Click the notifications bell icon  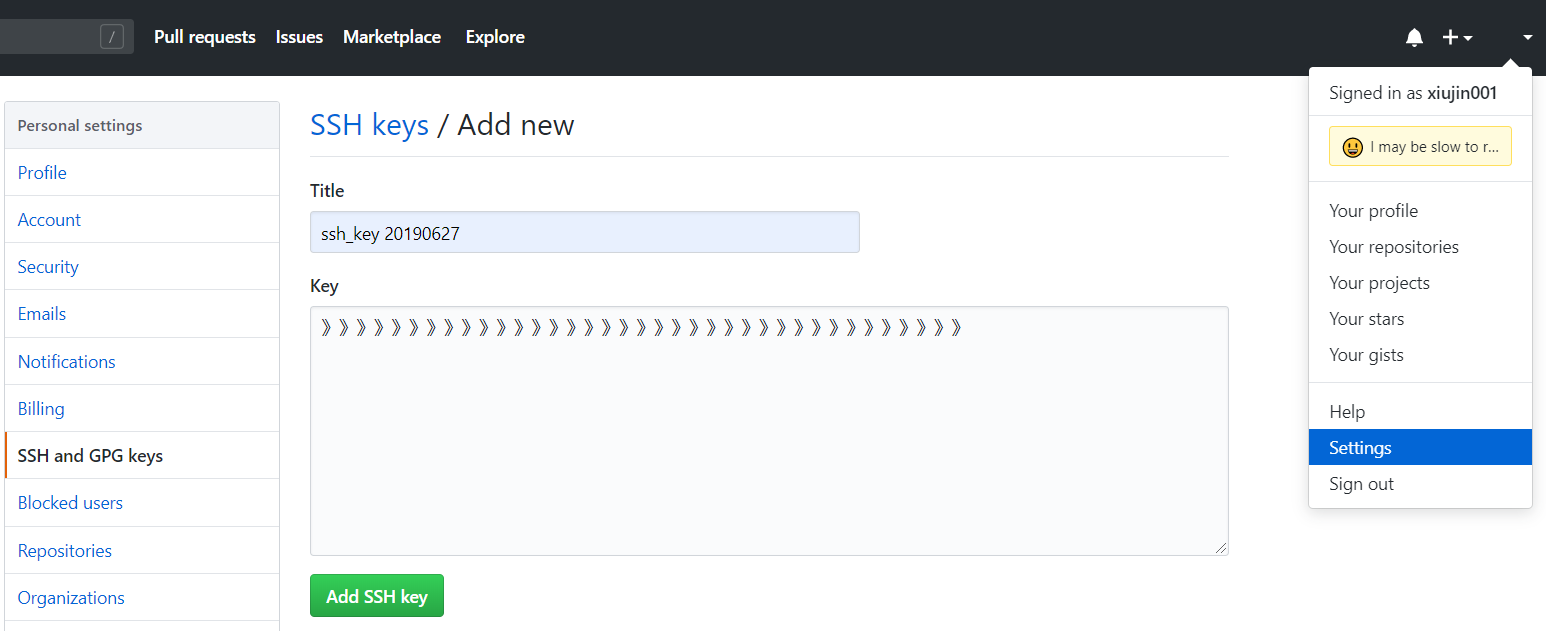click(x=1414, y=38)
